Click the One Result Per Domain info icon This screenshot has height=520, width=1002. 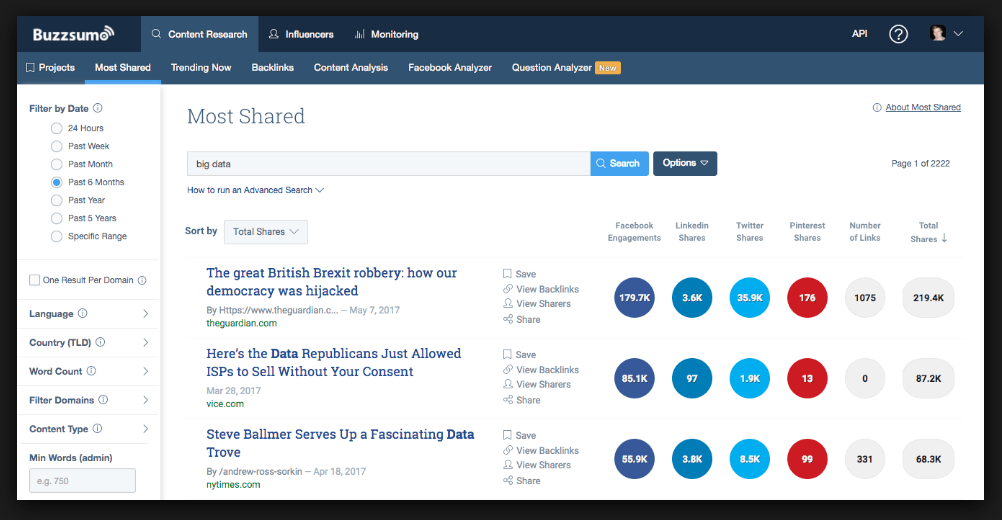(142, 280)
